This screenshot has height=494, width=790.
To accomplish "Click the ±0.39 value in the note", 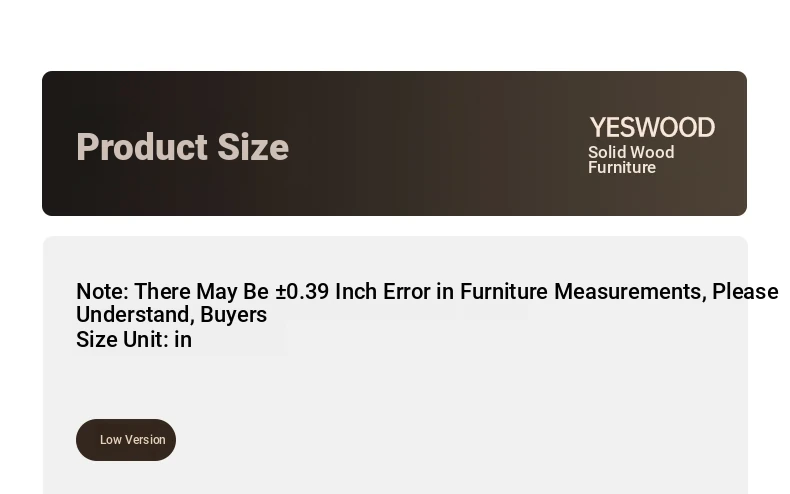I will pyautogui.click(x=302, y=292).
